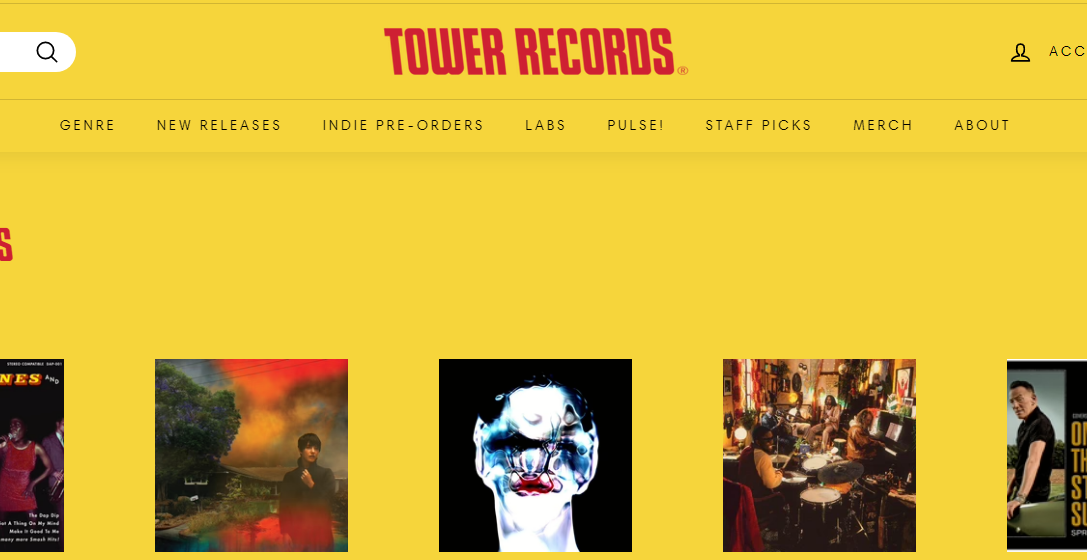Open Indie Pre-Orders page
1087x560 pixels.
403,125
